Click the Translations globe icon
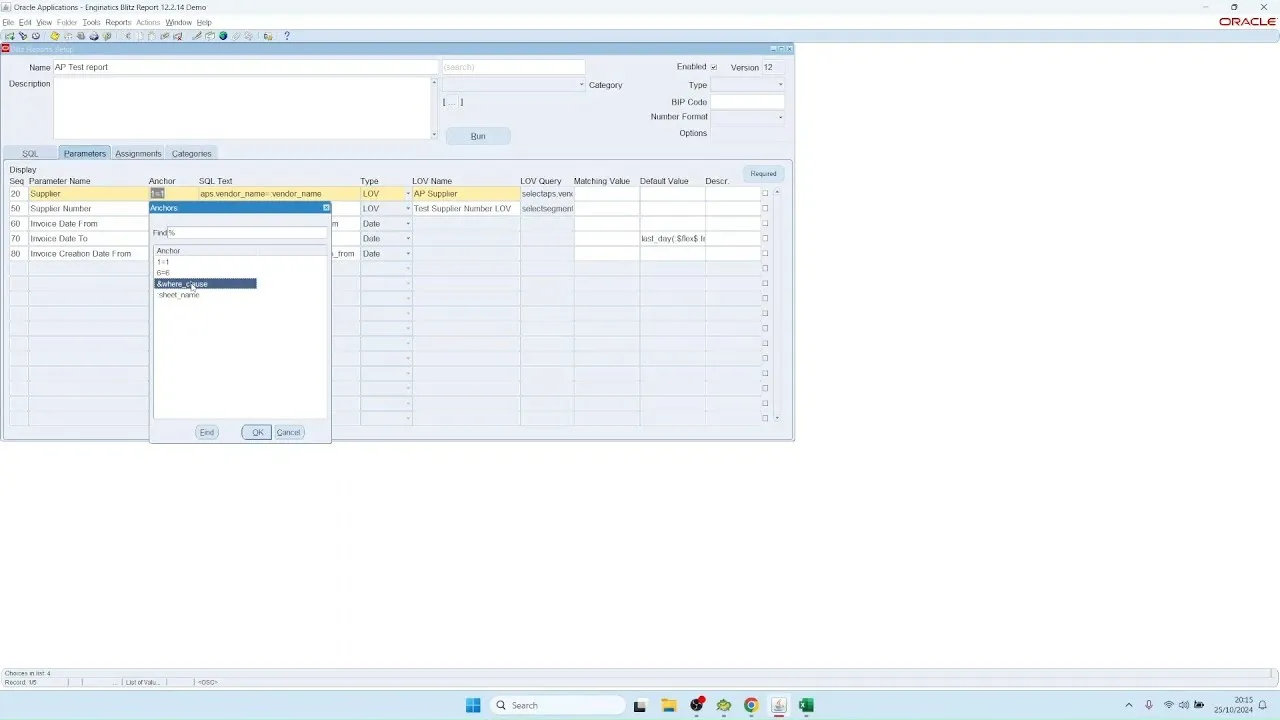Viewport: 1280px width, 720px height. point(223,36)
